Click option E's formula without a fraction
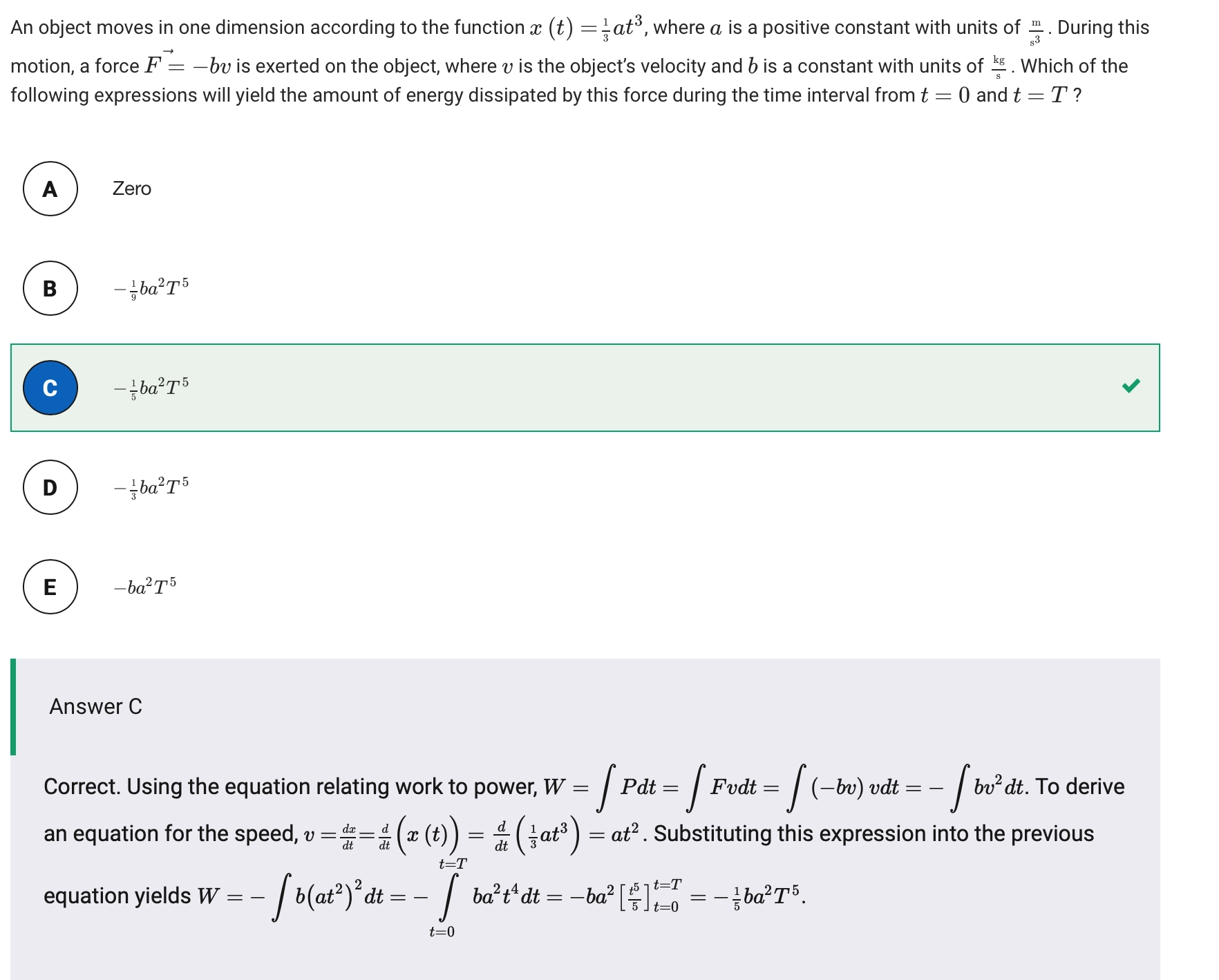Image resolution: width=1219 pixels, height=980 pixels. 145,587
